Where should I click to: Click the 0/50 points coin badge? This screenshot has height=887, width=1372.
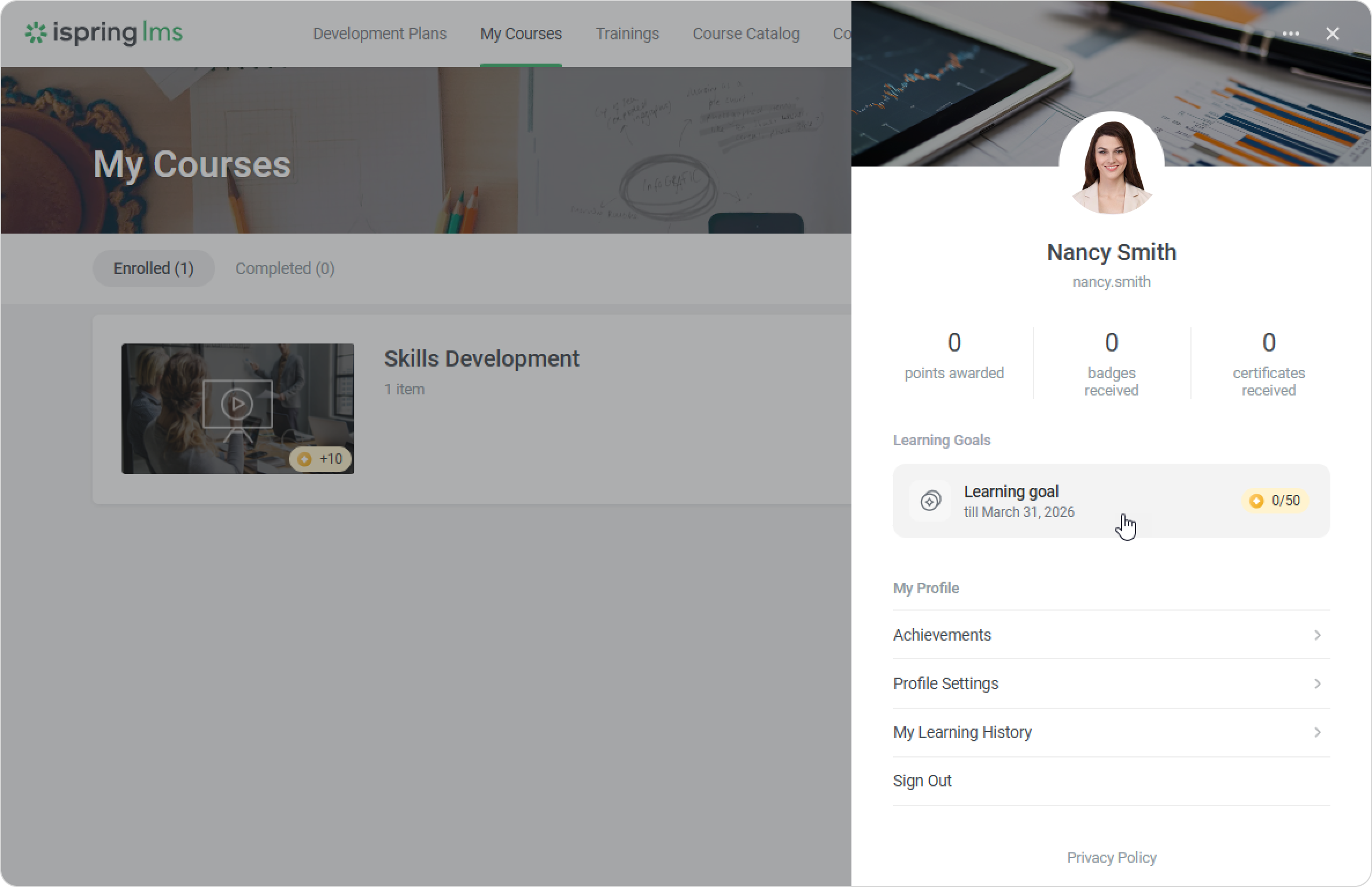coord(1275,501)
